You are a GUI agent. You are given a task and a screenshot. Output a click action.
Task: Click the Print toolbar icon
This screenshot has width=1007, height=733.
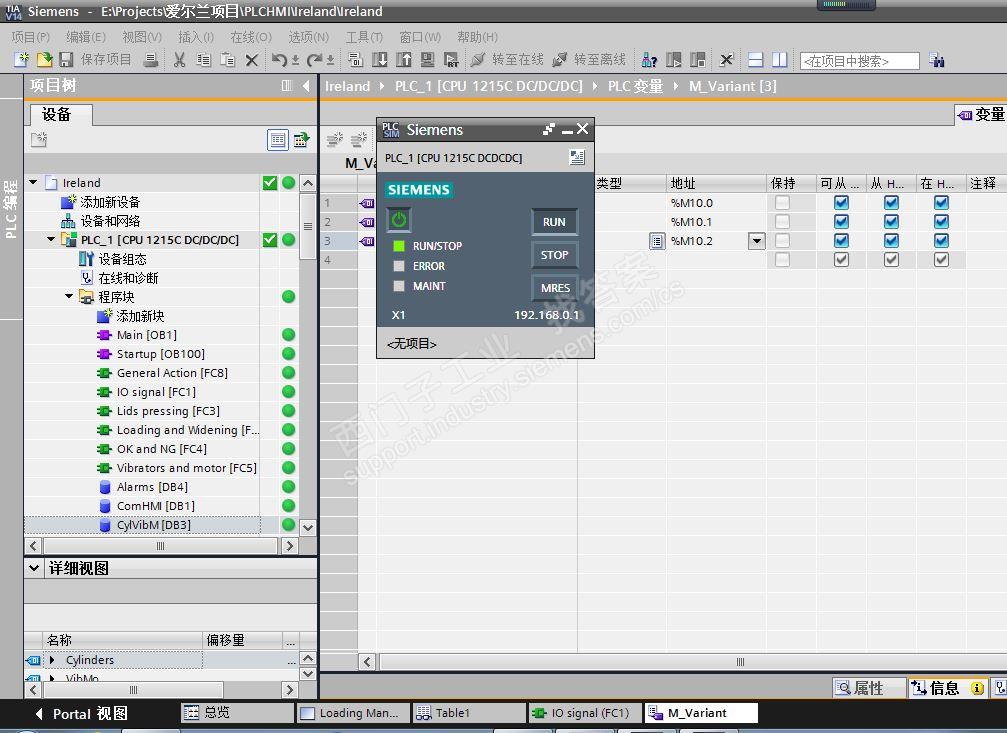coord(151,60)
